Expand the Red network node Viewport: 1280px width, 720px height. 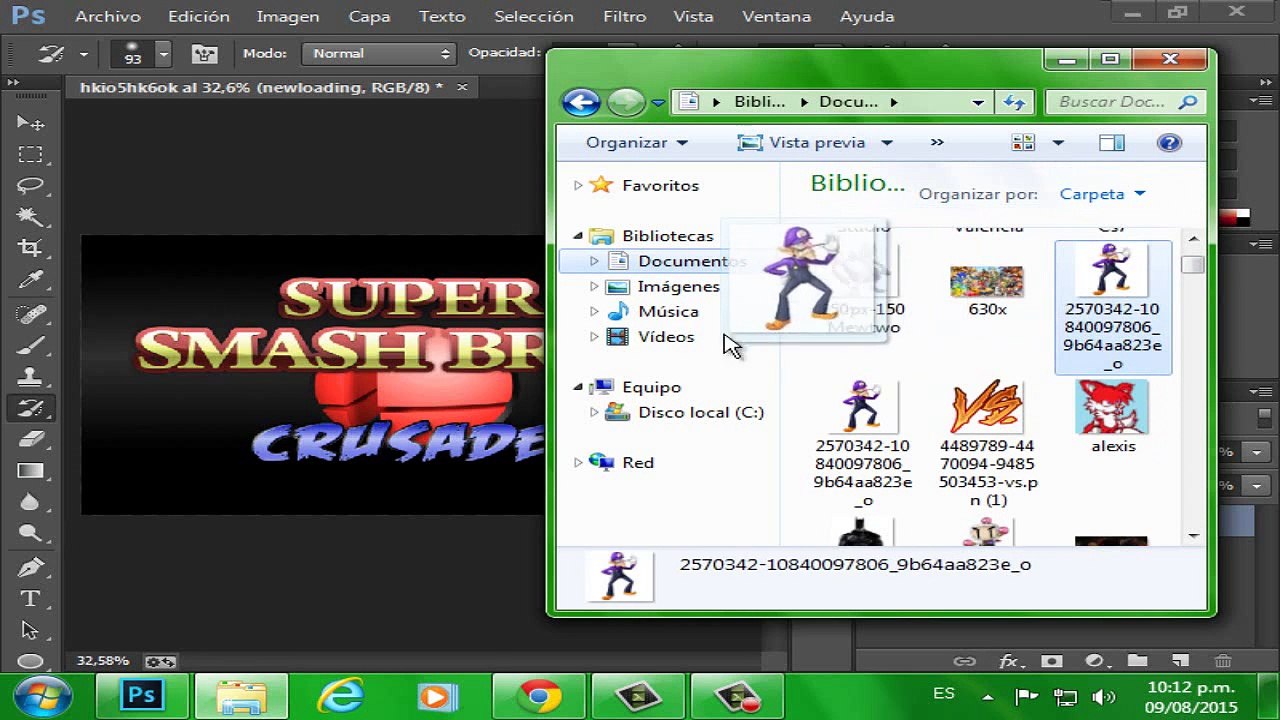pyautogui.click(x=578, y=462)
